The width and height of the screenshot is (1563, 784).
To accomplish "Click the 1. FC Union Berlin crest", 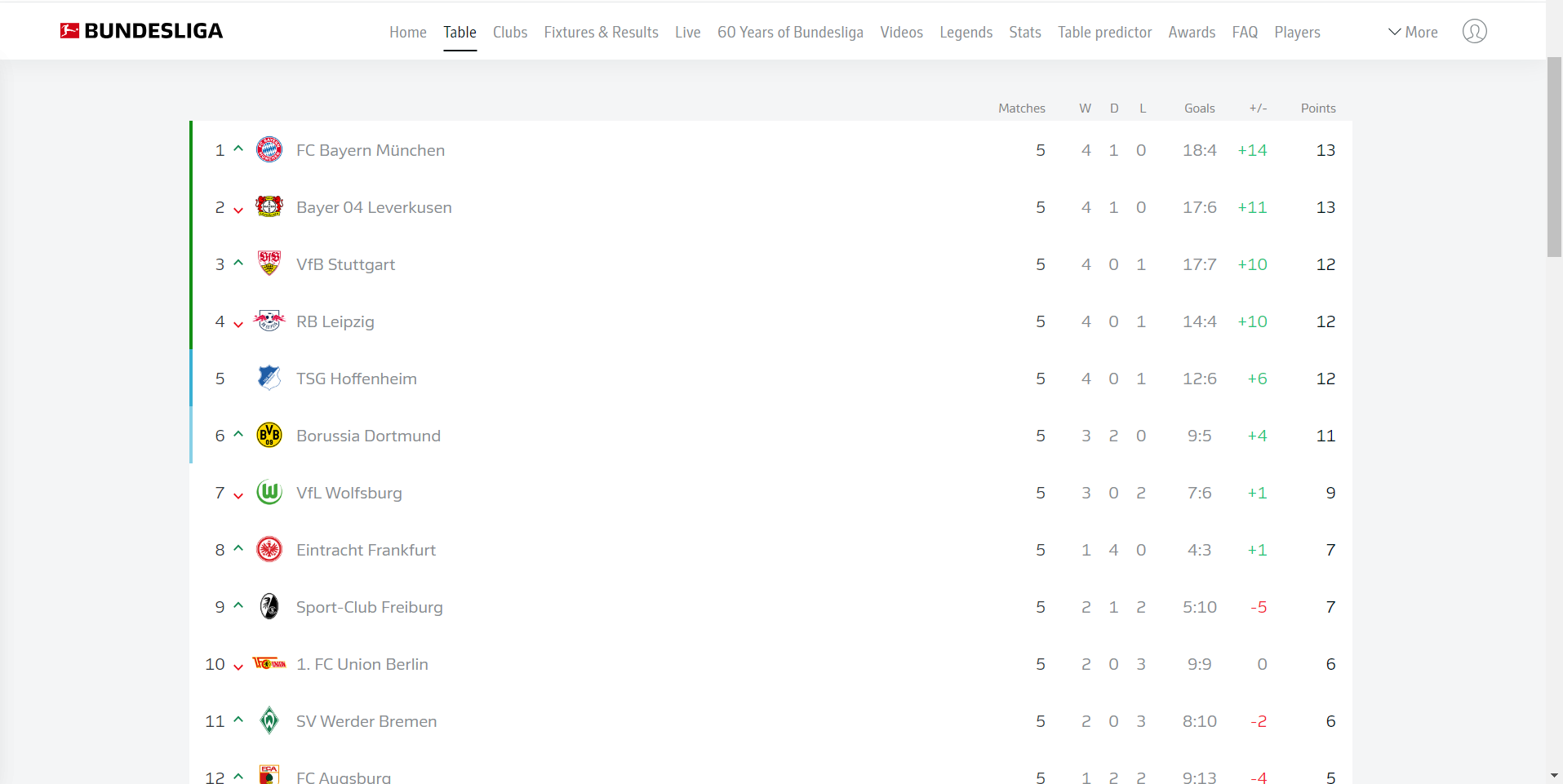I will pos(269,664).
